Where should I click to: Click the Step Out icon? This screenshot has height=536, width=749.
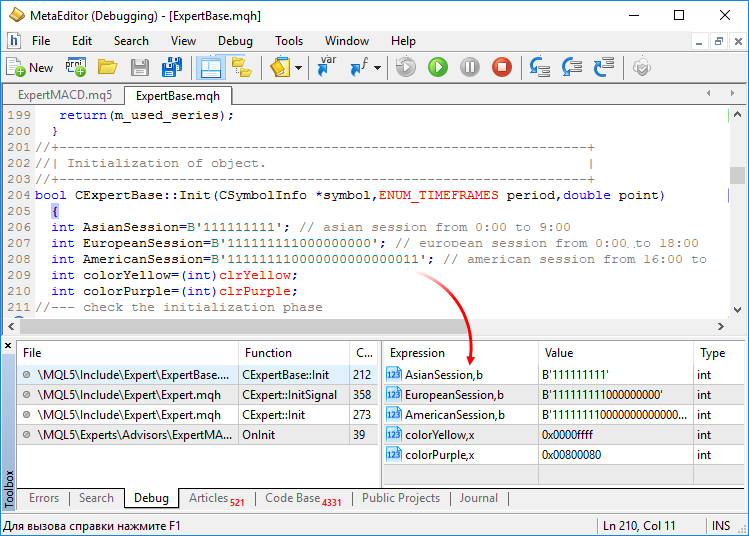point(604,67)
